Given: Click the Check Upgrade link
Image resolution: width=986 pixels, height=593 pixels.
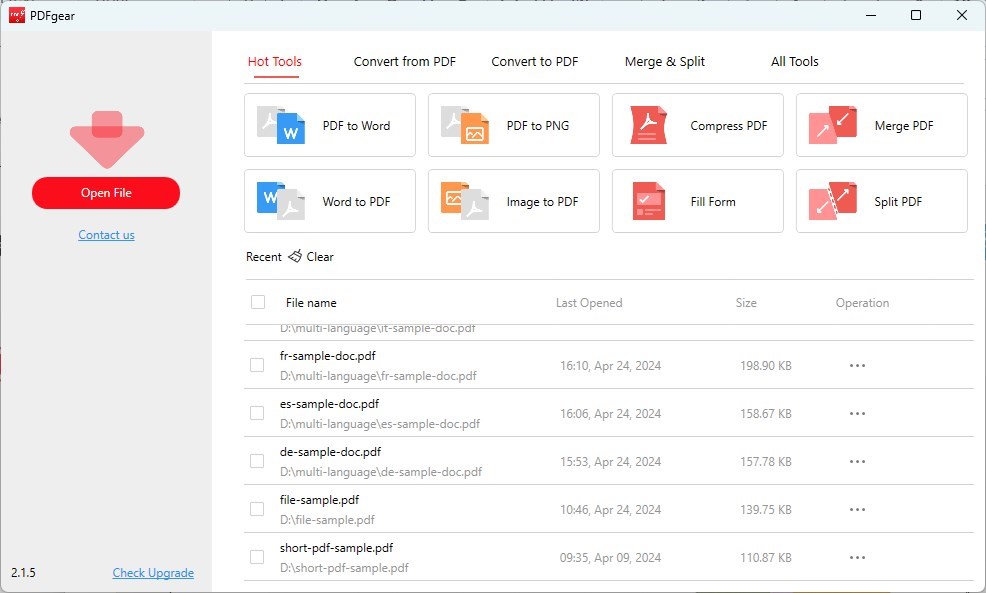Looking at the screenshot, I should (153, 572).
